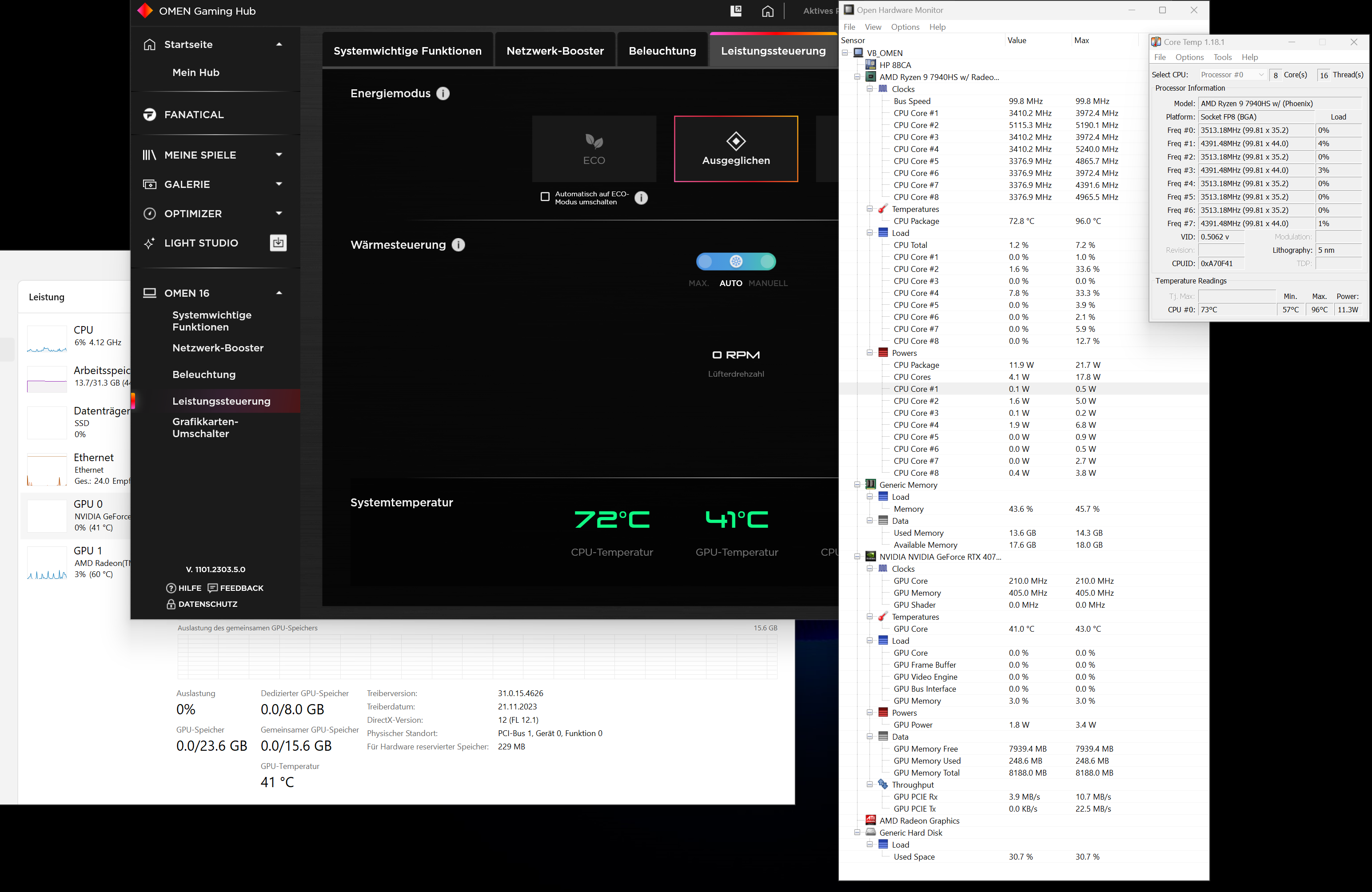Viewport: 1372px width, 892px height.
Task: Select GPU 1 AMD Radeon performance thumbnail
Action: pyautogui.click(x=47, y=562)
